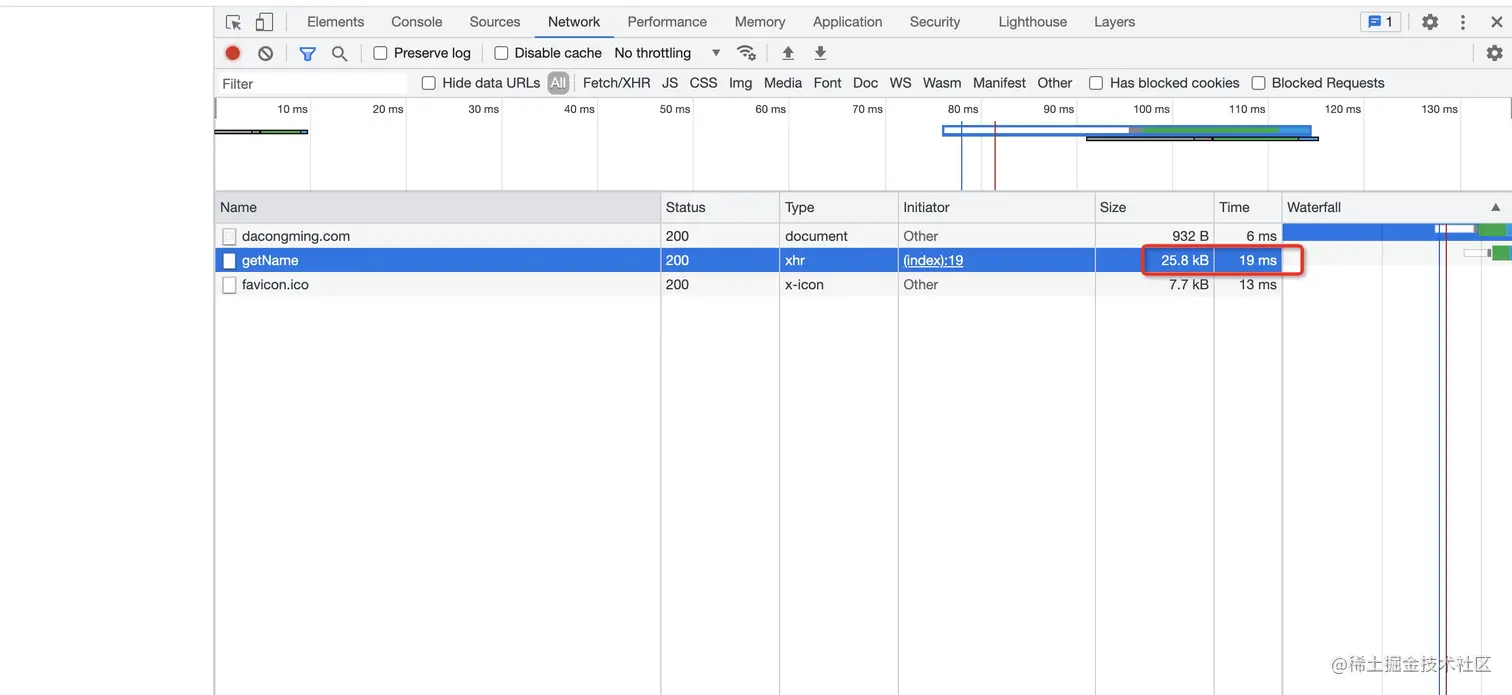Check the Disable cache option
The image size is (1512, 695).
coord(502,53)
